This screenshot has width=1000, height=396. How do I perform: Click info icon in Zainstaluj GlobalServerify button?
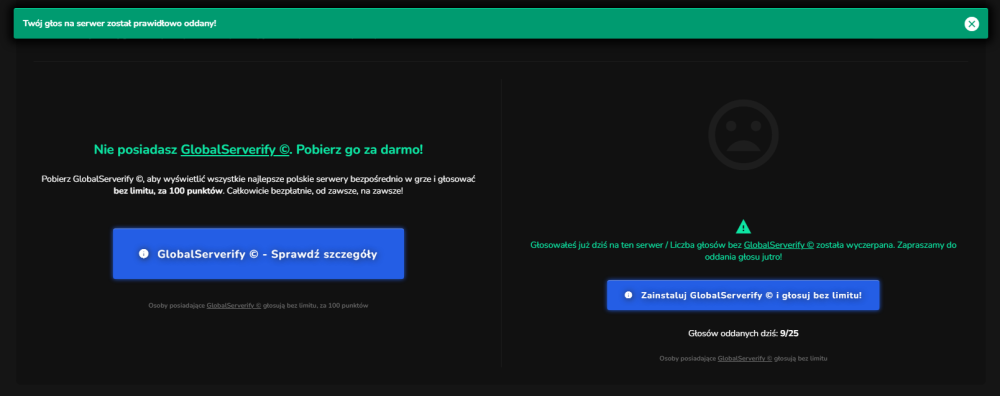pos(628,295)
